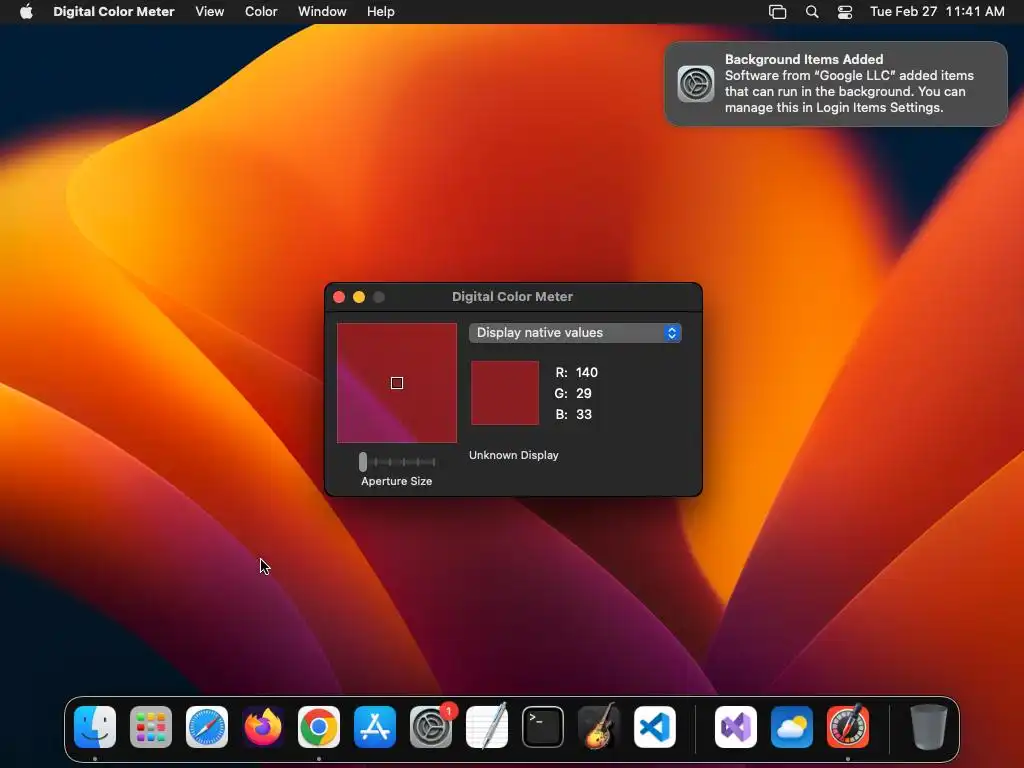The image size is (1024, 768).
Task: Open the App Store dock icon
Action: point(375,727)
